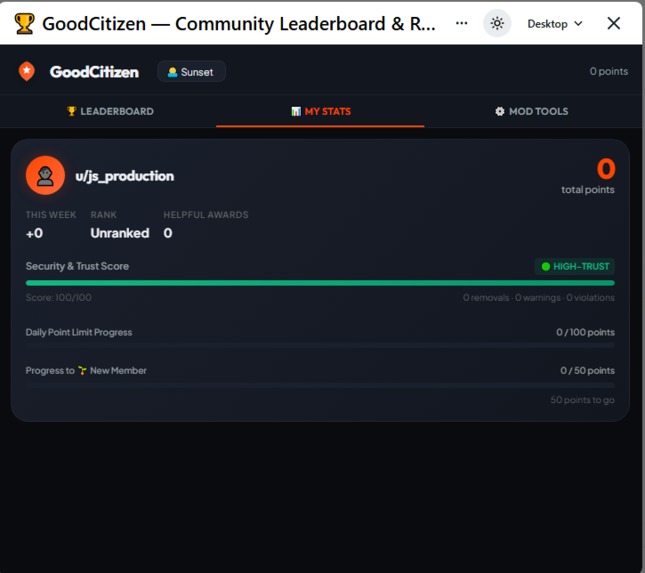
Task: Open the three-dot more options menu
Action: click(462, 23)
